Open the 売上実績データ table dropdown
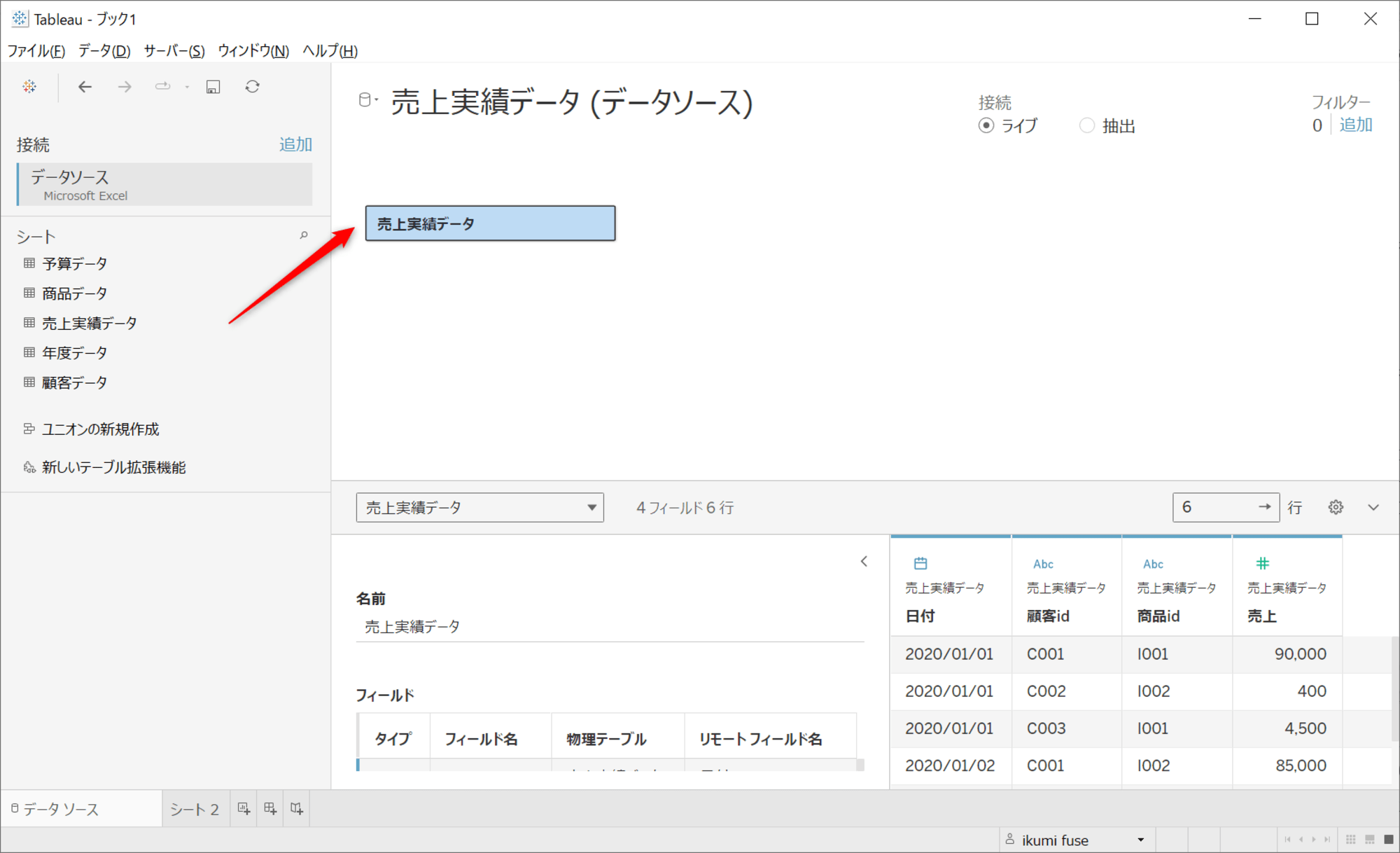This screenshot has height=853, width=1400. click(x=479, y=507)
